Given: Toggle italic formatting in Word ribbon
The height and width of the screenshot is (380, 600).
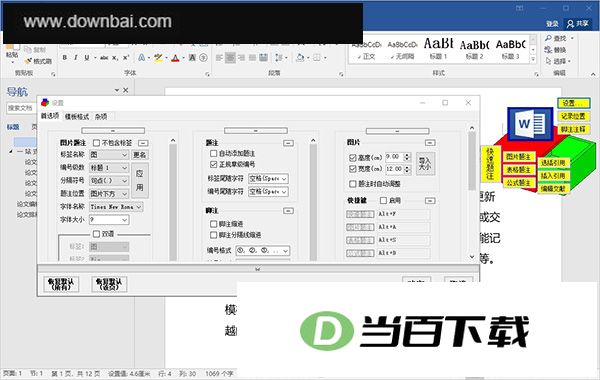Looking at the screenshot, I should tap(75, 58).
